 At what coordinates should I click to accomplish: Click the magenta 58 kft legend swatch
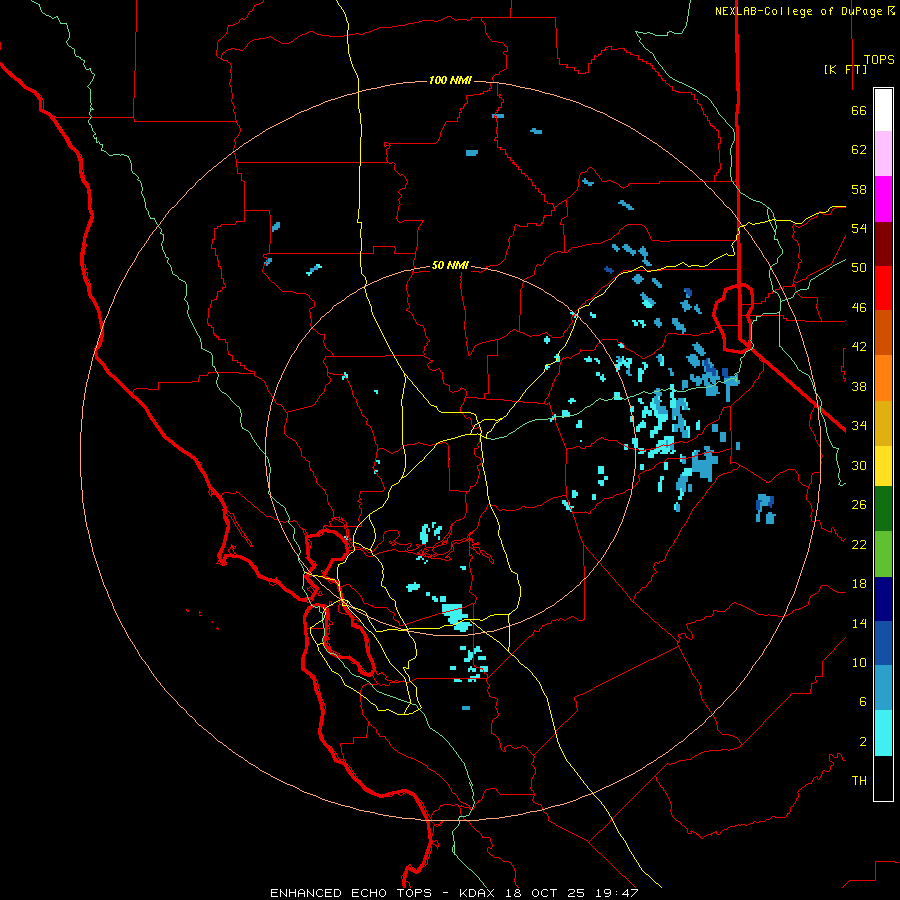pos(883,199)
